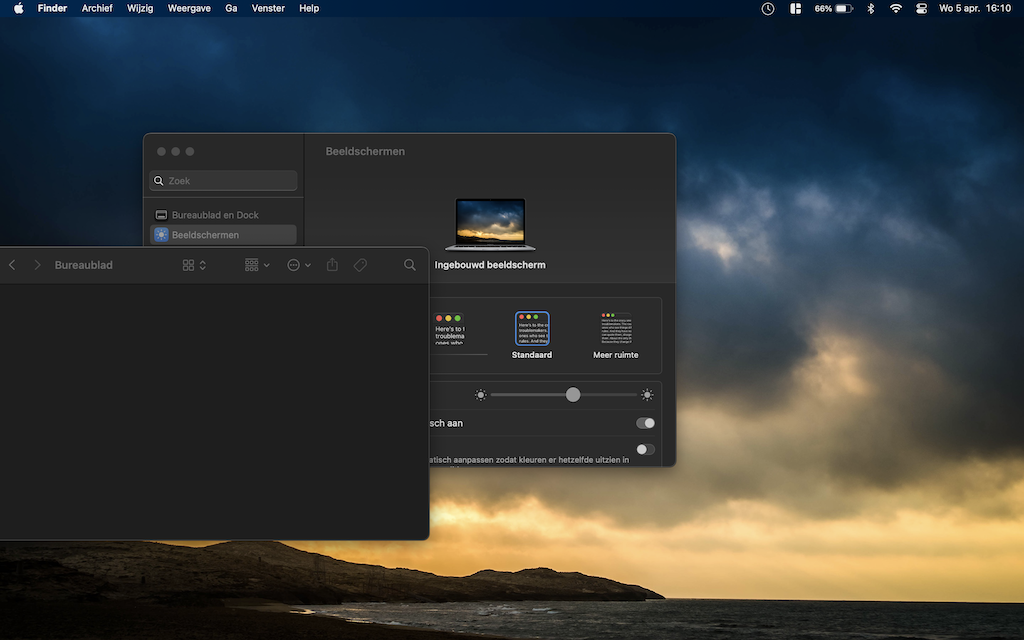Click the Share icon in Finder toolbar

coord(333,265)
